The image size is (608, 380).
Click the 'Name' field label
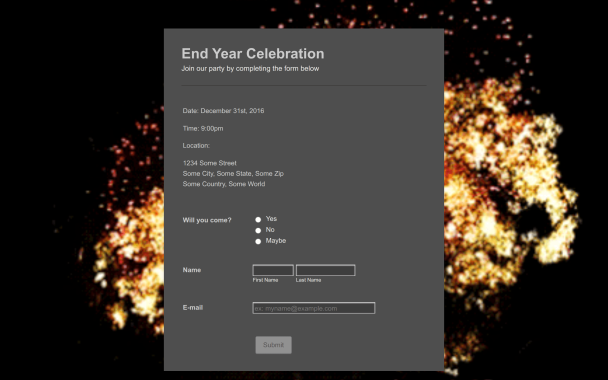[192, 270]
